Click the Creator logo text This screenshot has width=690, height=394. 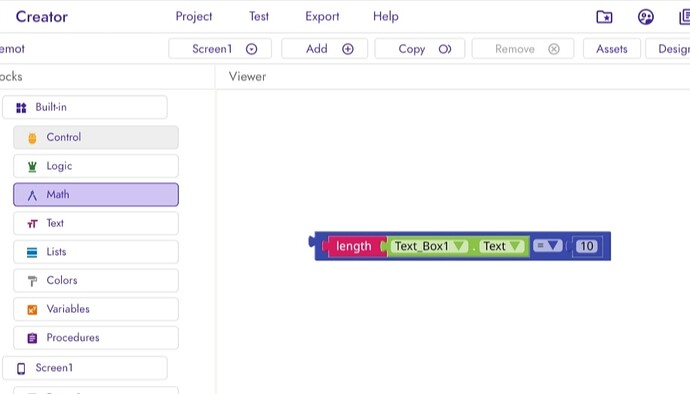[x=42, y=17]
